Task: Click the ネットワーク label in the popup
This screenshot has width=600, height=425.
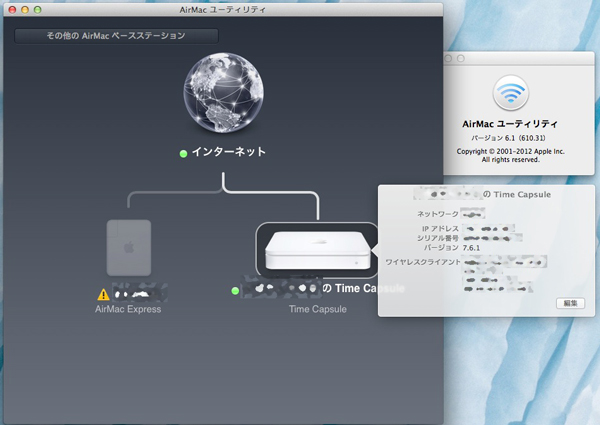Action: [438, 214]
